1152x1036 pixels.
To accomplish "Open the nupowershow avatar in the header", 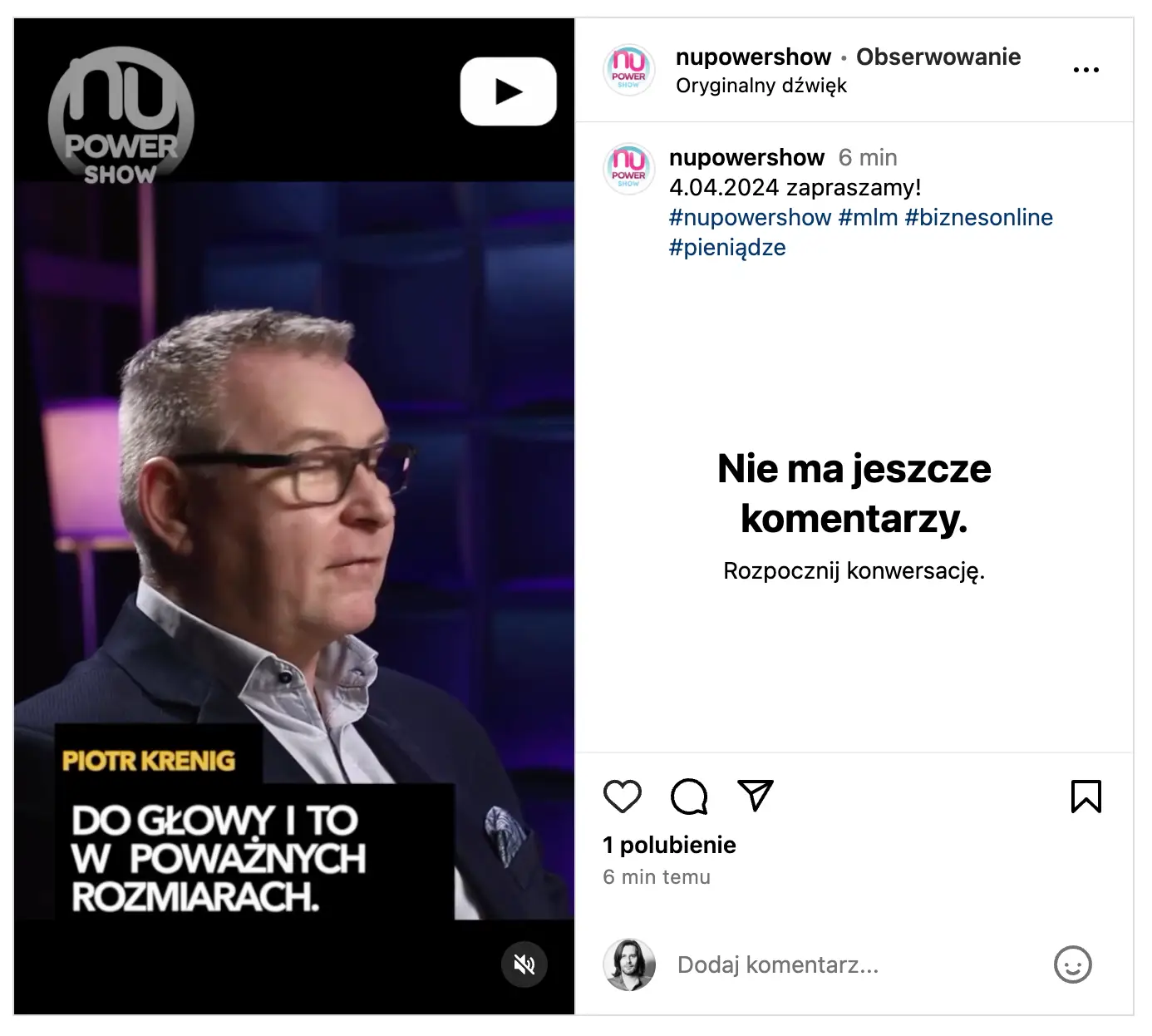I will (x=628, y=70).
